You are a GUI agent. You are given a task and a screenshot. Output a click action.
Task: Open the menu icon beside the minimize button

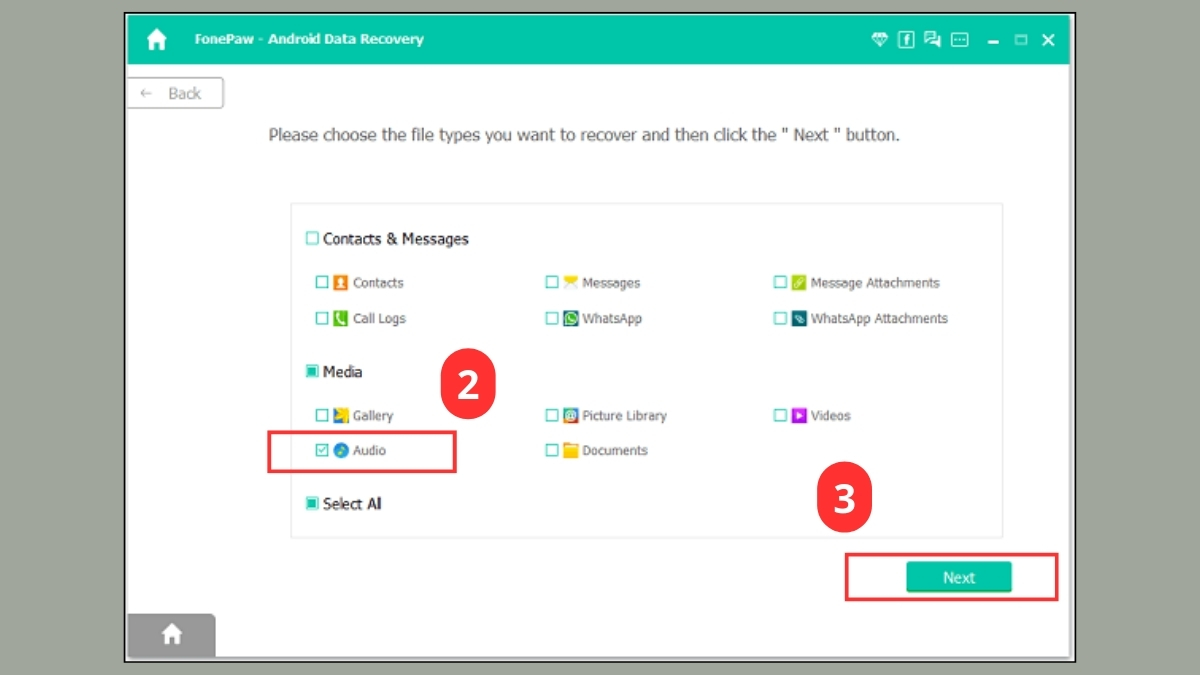[960, 40]
